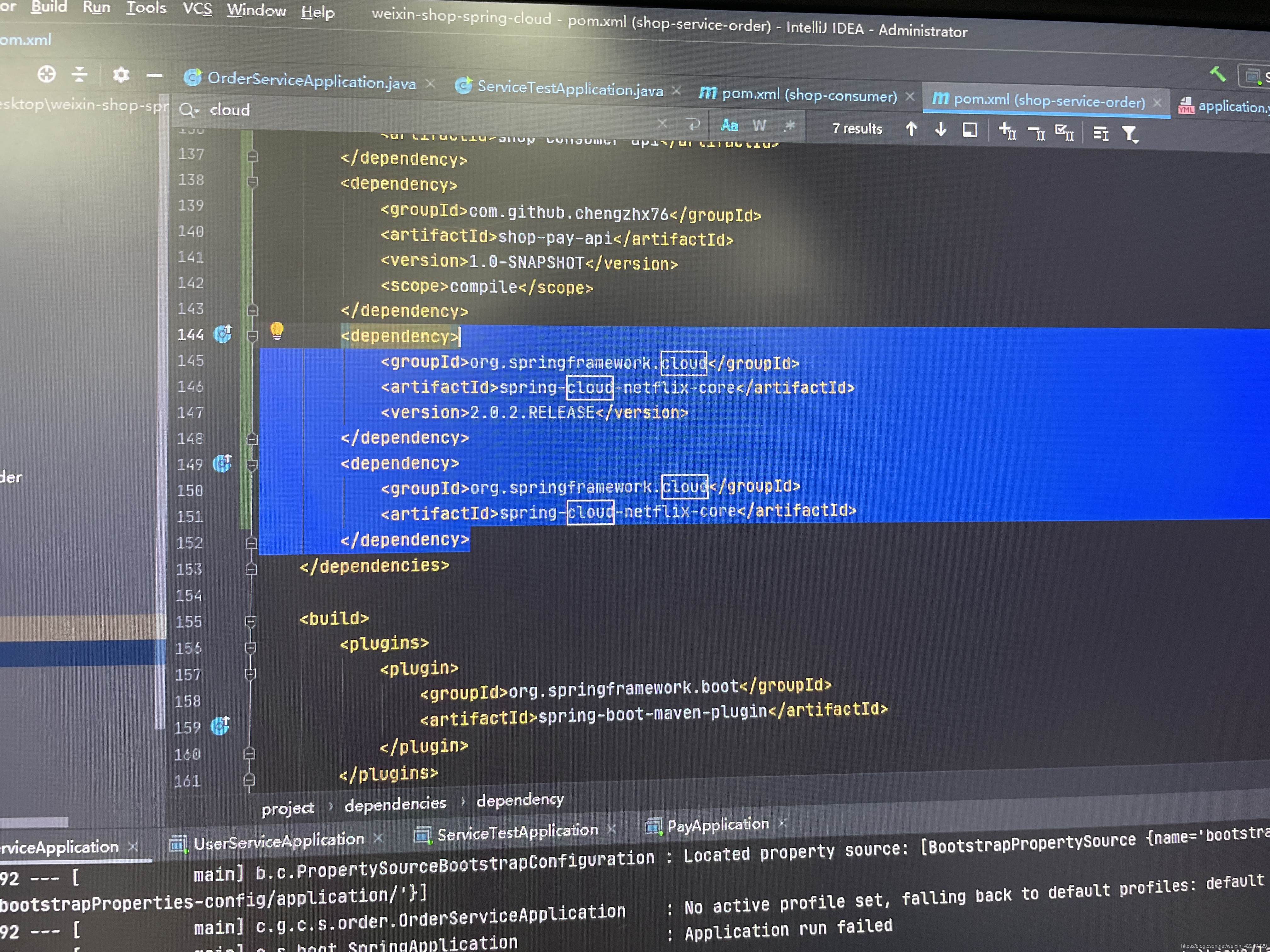Hide the project panel with minus icon

pos(154,75)
